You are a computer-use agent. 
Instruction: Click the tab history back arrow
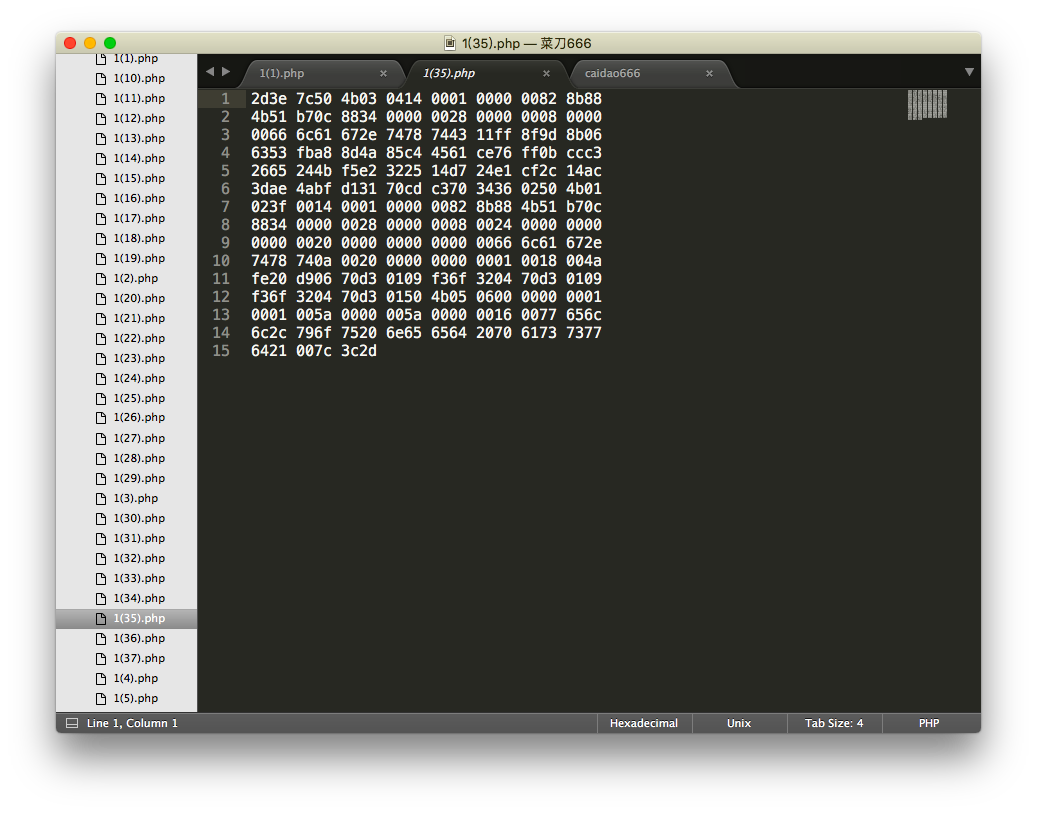(x=210, y=72)
